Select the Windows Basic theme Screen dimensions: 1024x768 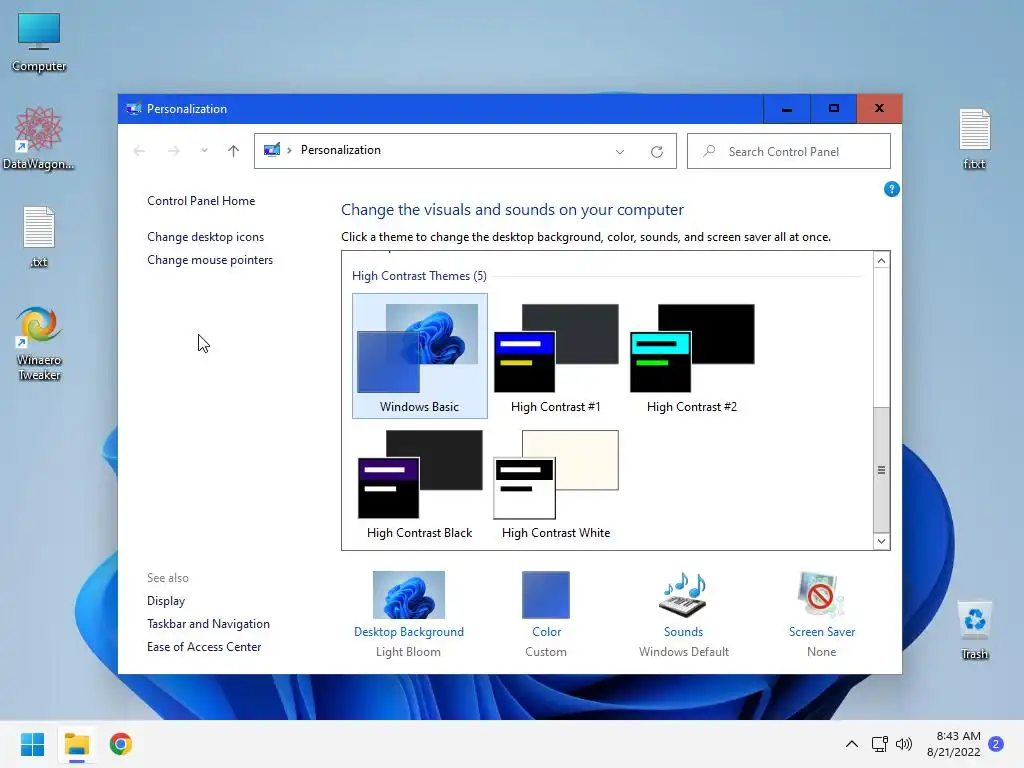[419, 356]
